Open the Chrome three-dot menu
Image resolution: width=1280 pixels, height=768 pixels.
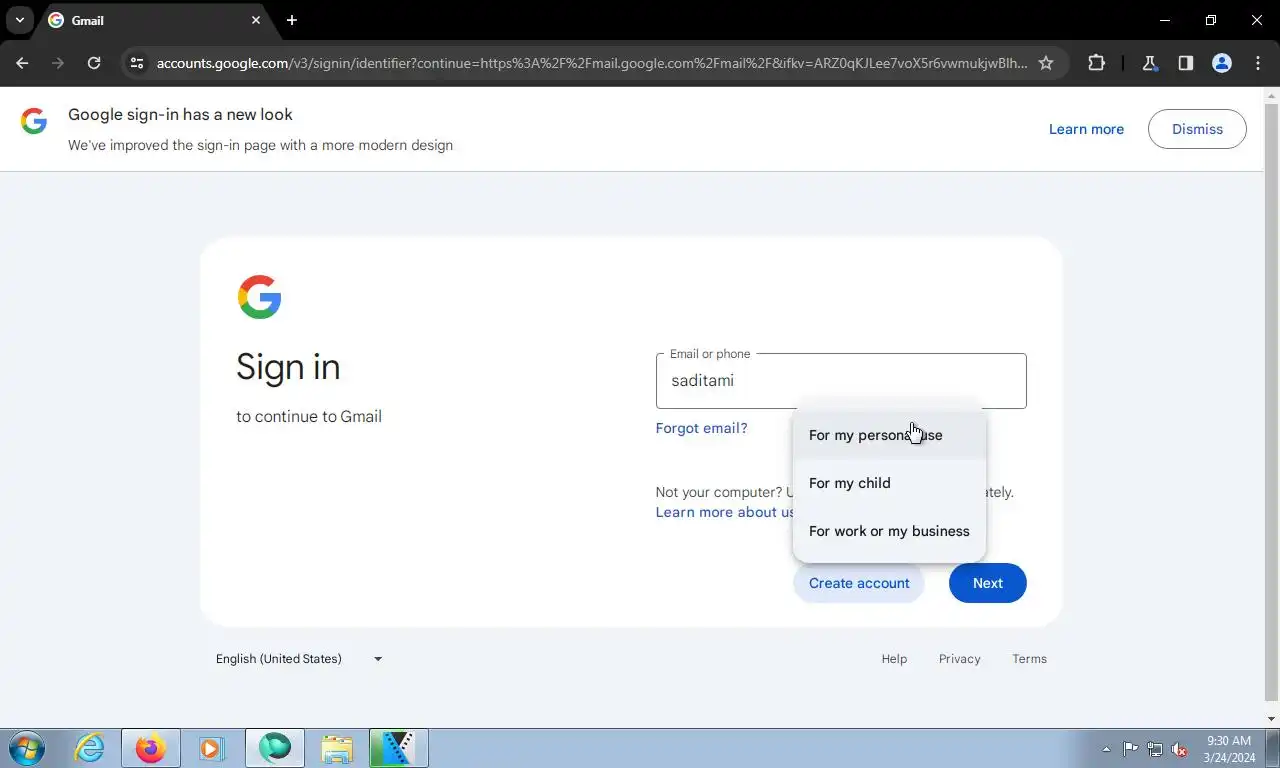1257,63
